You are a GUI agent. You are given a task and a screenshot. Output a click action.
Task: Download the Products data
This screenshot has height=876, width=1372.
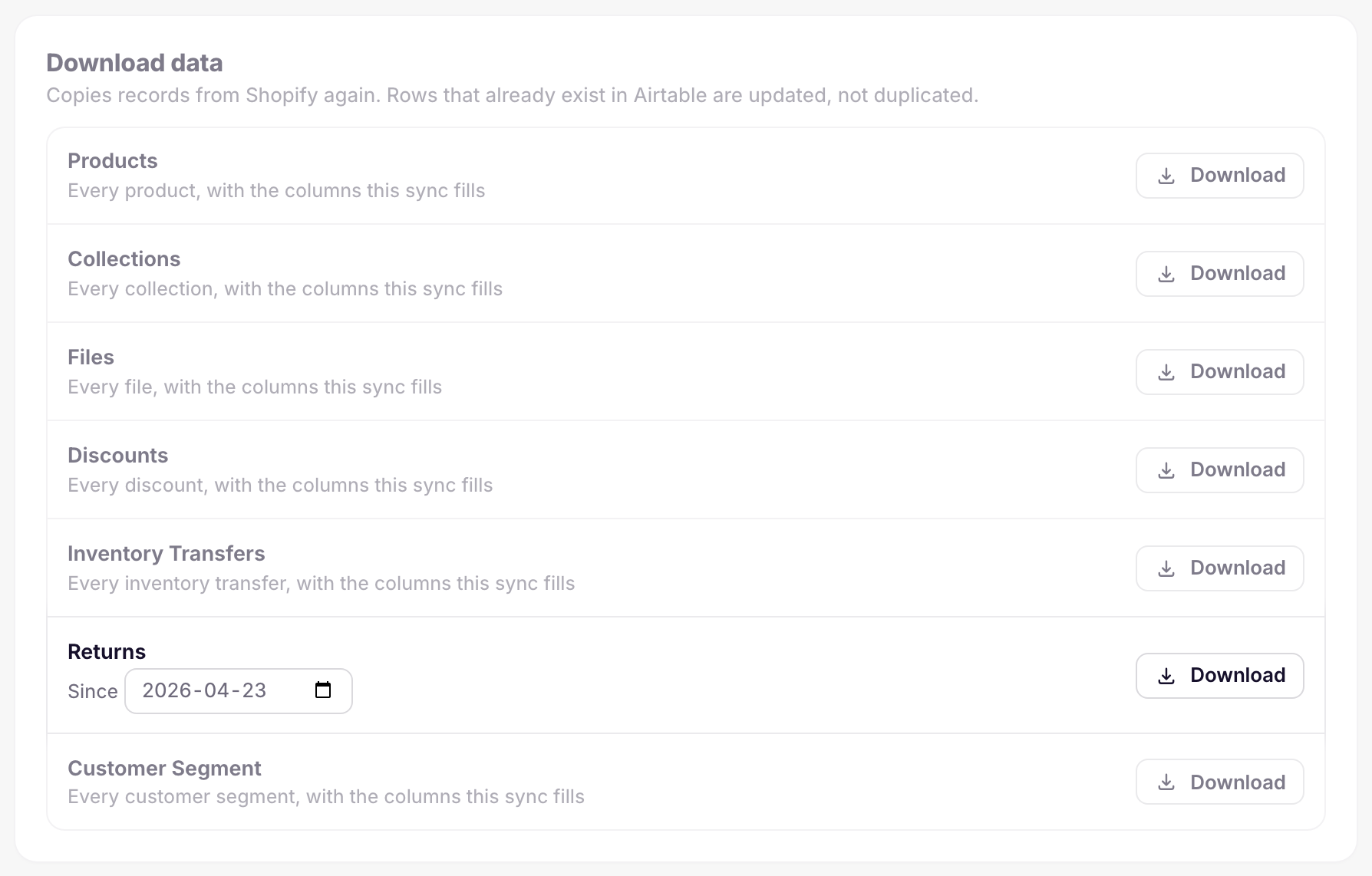tap(1219, 176)
